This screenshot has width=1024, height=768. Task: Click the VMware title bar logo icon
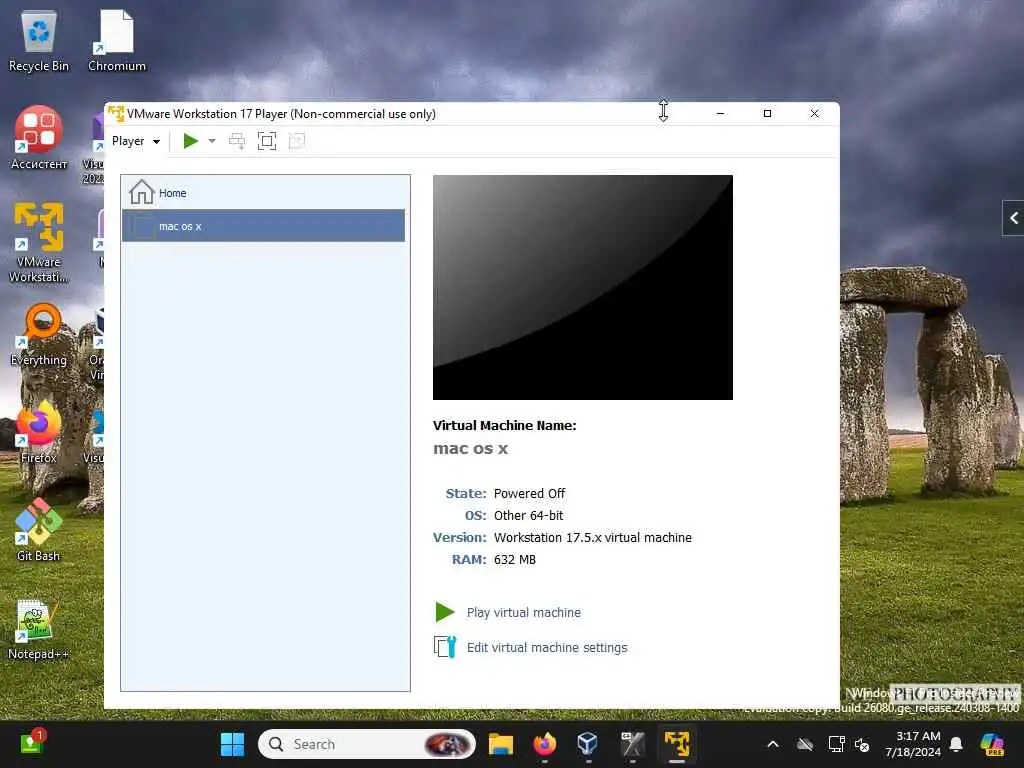click(116, 114)
